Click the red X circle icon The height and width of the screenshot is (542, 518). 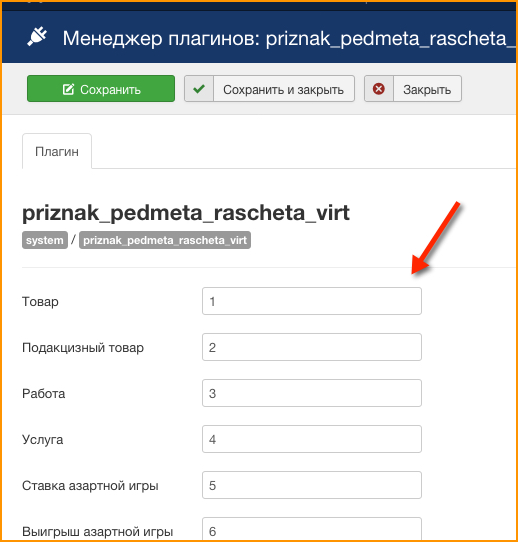click(379, 89)
